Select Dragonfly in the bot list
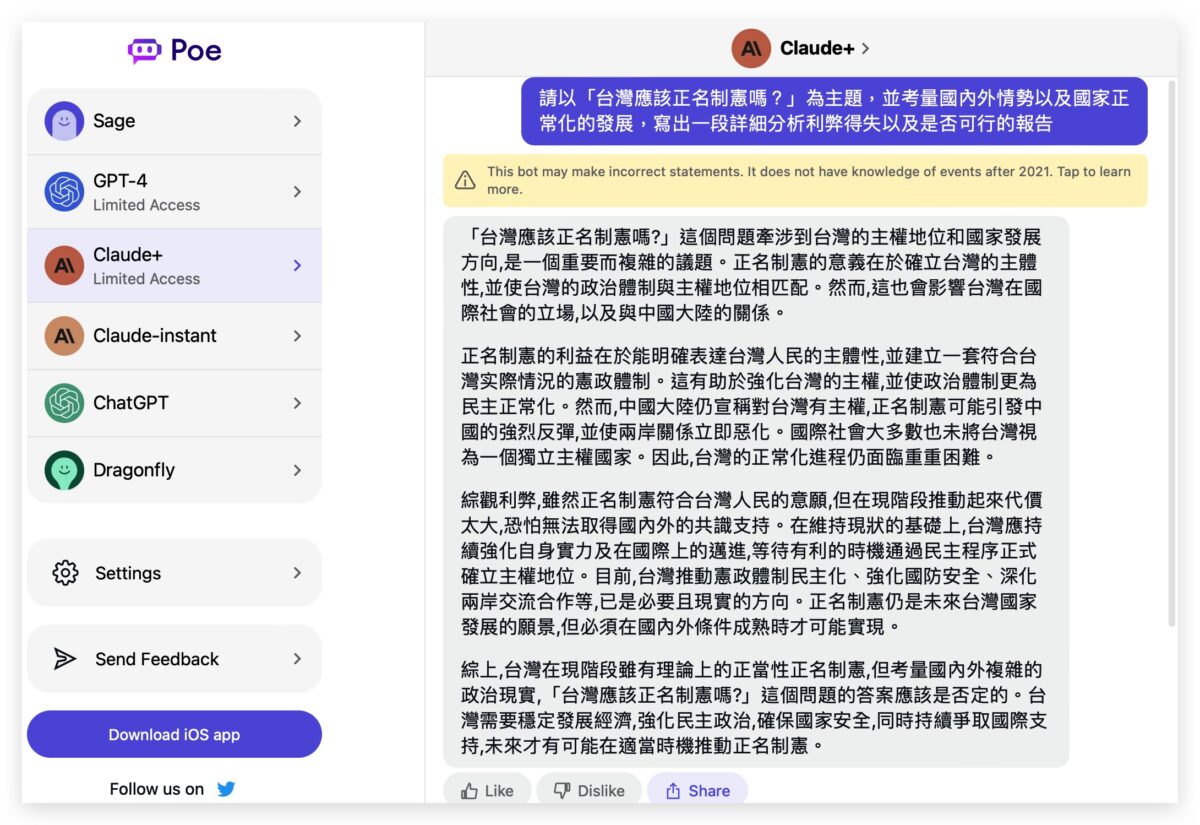1200x825 pixels. coord(174,470)
